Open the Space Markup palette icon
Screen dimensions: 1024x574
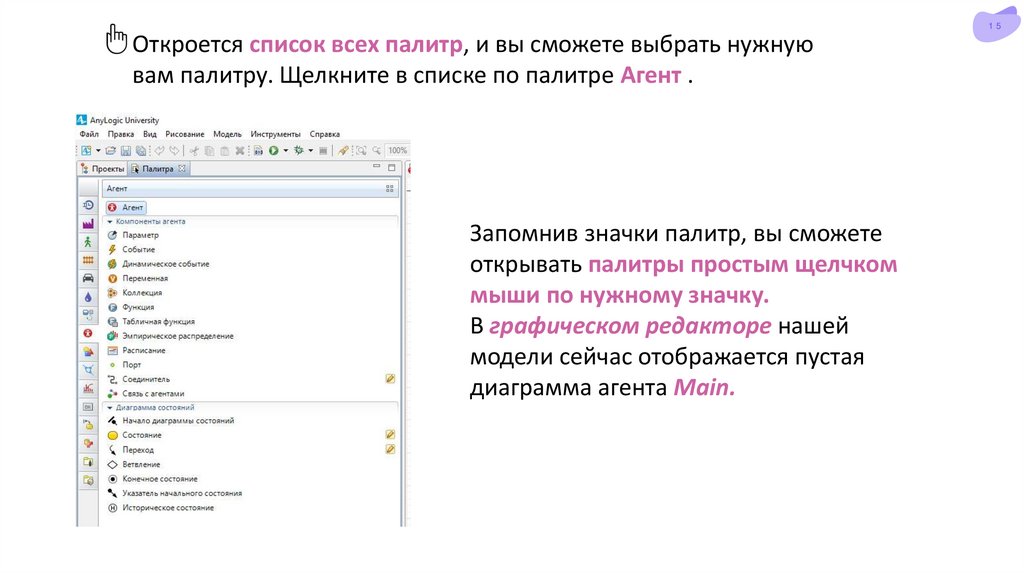[x=88, y=370]
